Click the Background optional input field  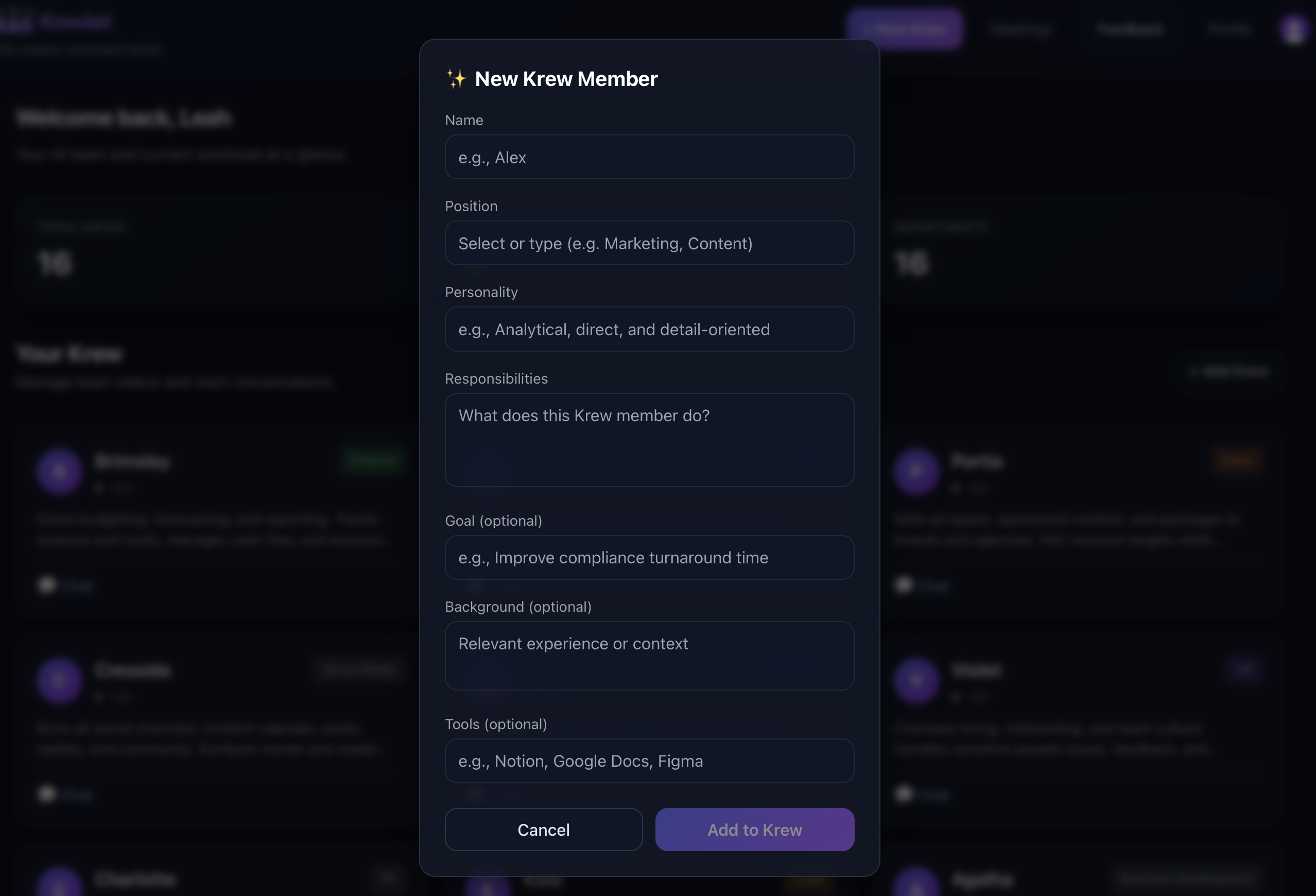point(649,656)
